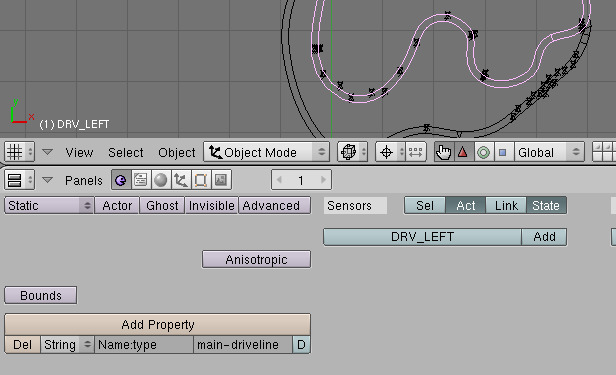
Task: Open the Global orientation dropdown
Action: coord(549,152)
